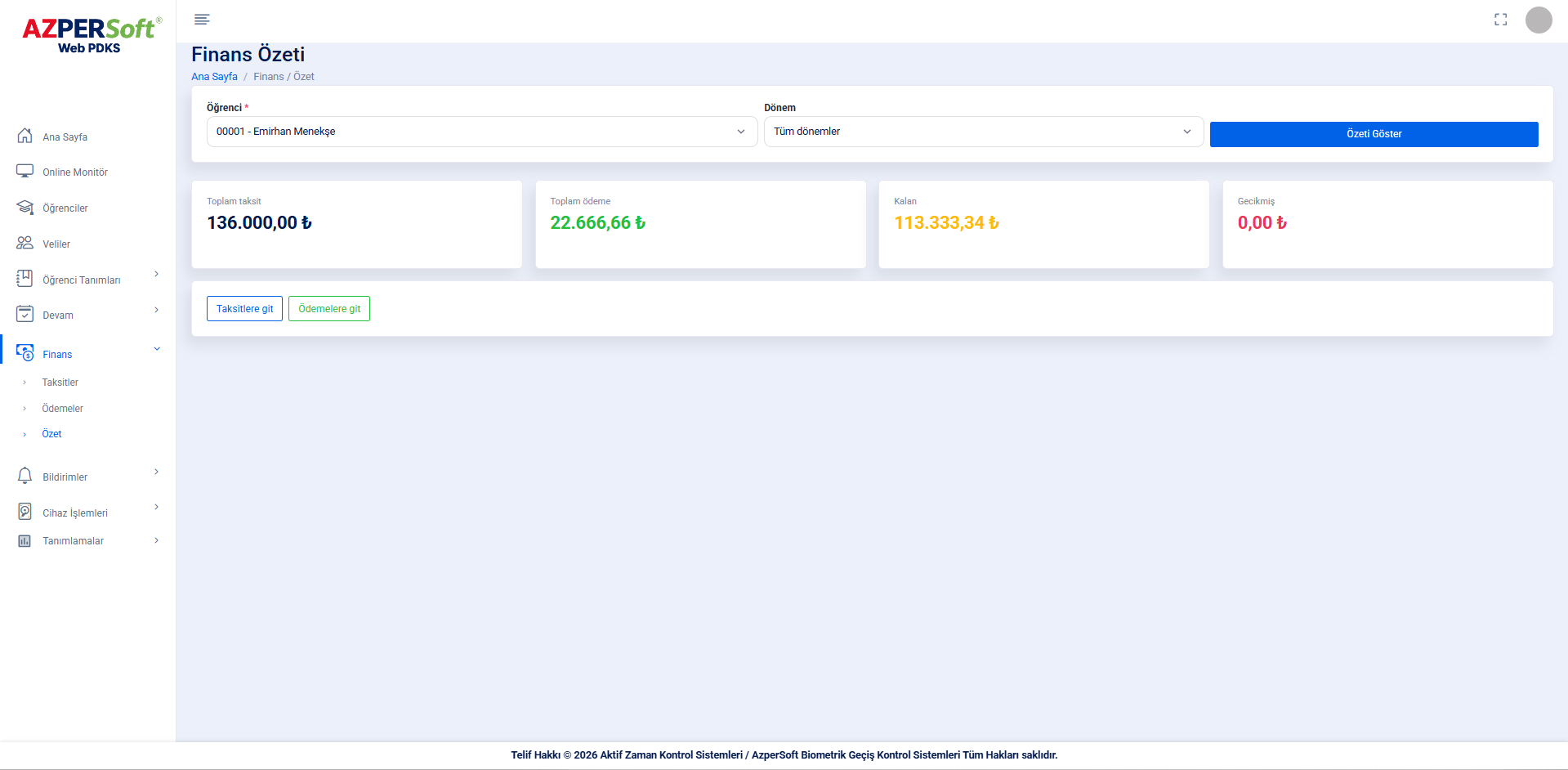
Task: Collapse Finans menu chevron
Action: coord(157,349)
